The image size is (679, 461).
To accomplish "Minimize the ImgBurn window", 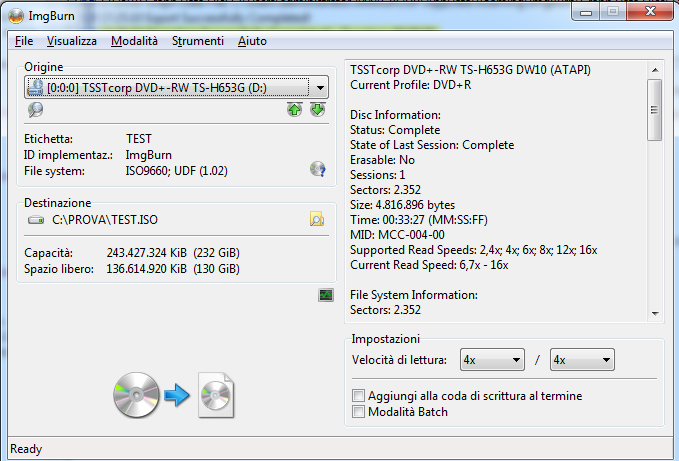I will (x=586, y=12).
